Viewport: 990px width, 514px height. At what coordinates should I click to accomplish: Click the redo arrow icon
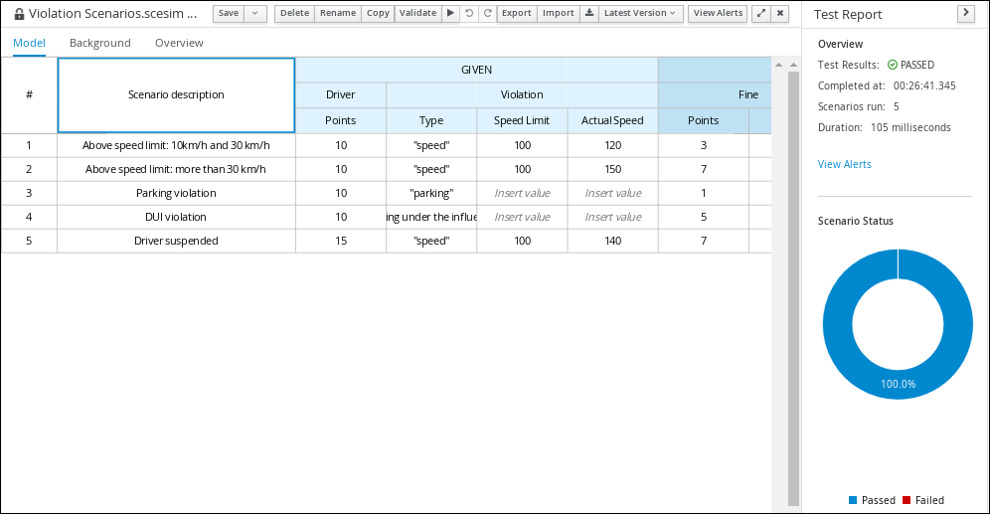click(x=487, y=14)
